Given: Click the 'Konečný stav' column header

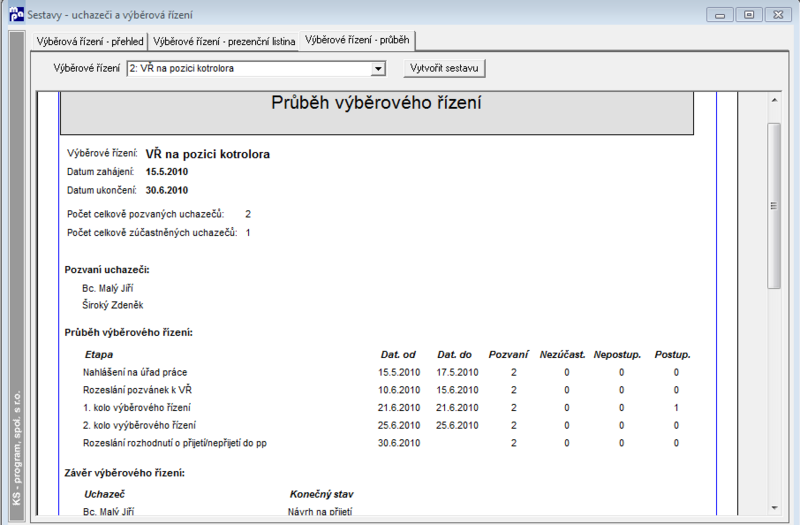Looking at the screenshot, I should tap(321, 494).
